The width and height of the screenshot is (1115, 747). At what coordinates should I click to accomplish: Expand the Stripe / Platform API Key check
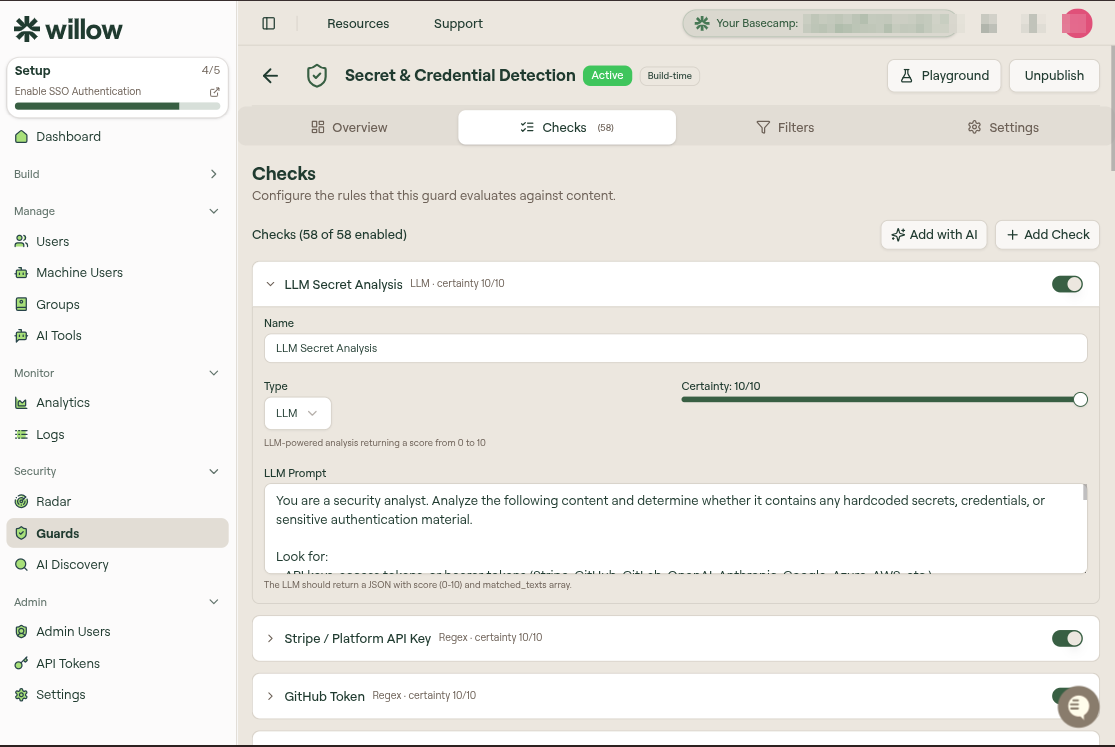coord(270,639)
